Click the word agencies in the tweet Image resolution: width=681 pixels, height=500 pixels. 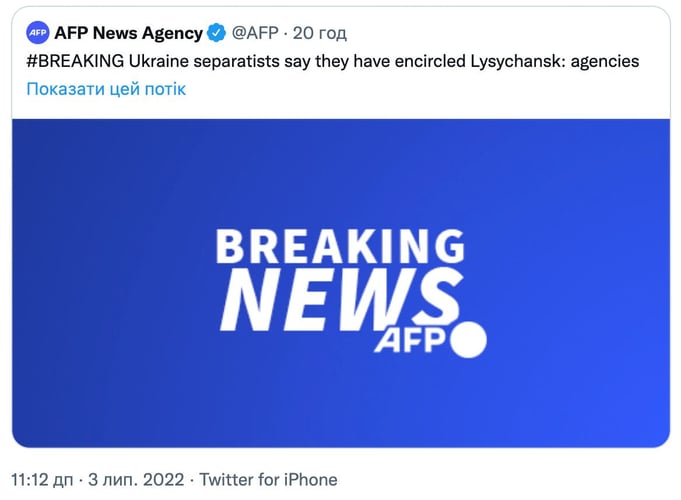pyautogui.click(x=605, y=61)
